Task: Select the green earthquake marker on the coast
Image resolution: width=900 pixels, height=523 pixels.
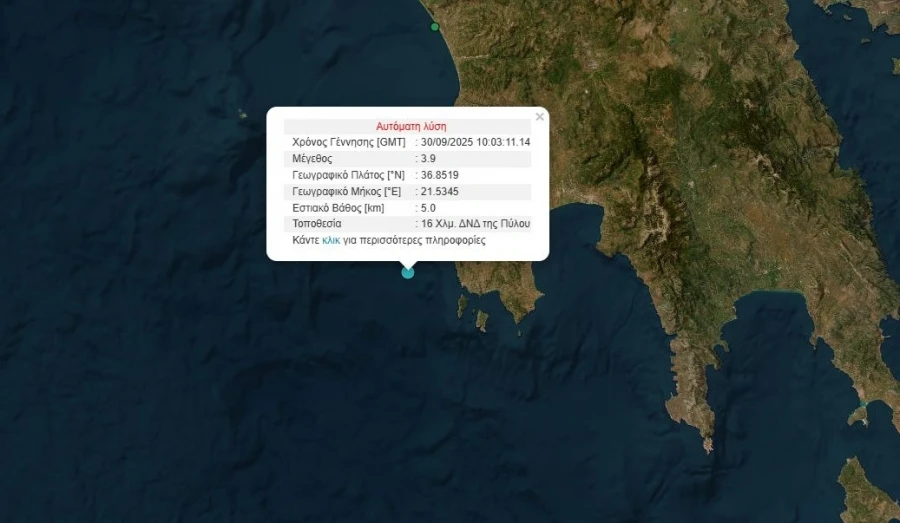Action: (435, 26)
